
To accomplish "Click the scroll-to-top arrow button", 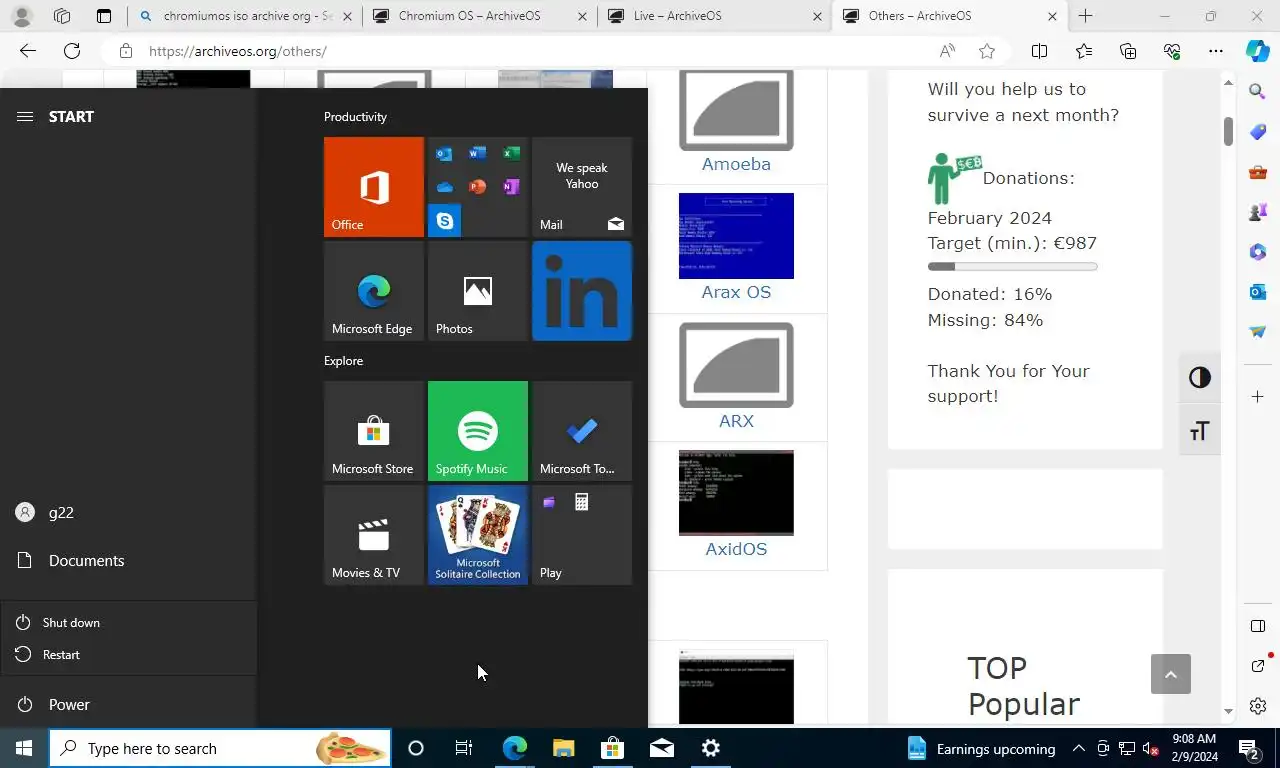I will point(1171,674).
